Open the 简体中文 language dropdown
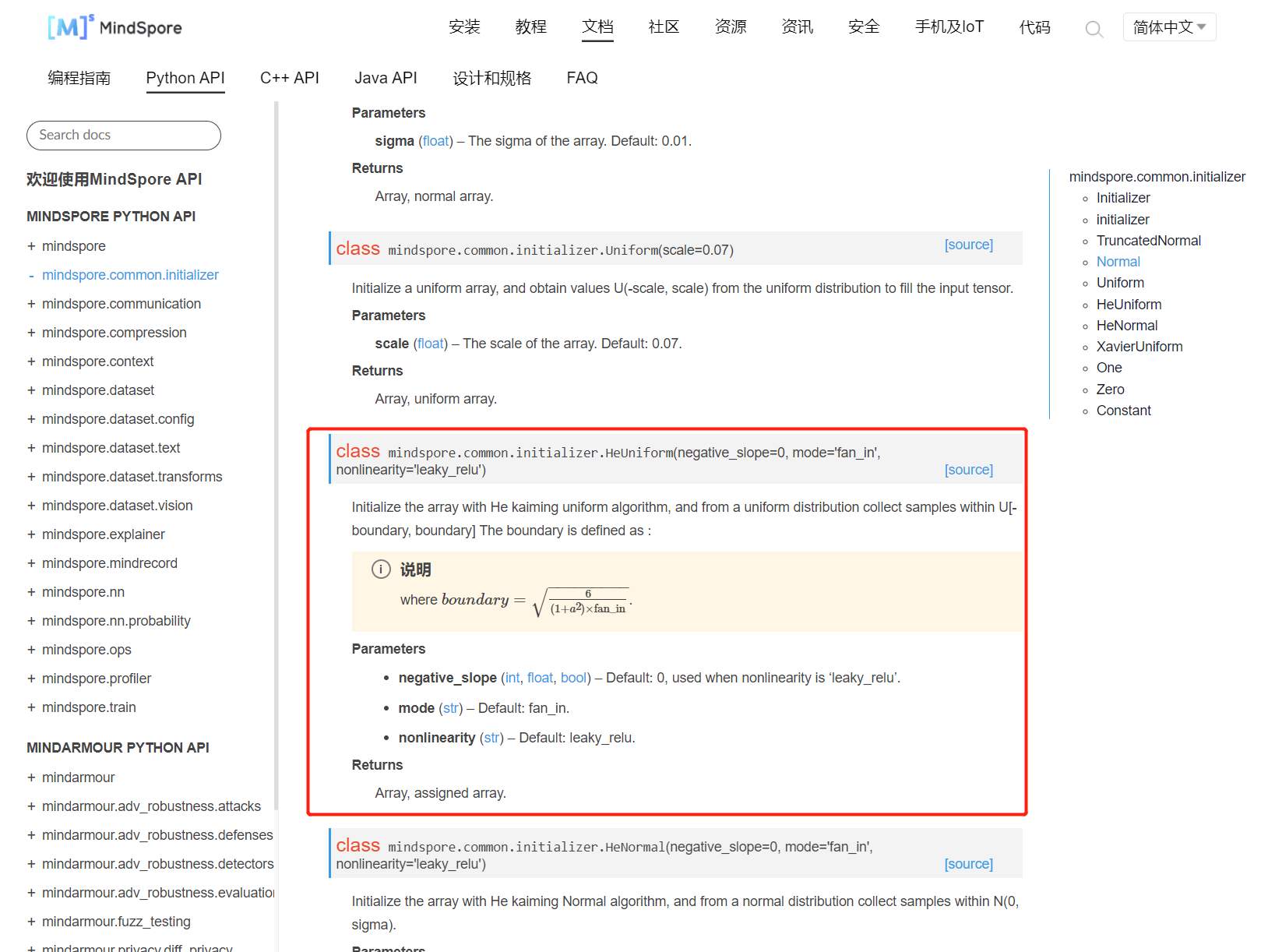Viewport: 1275px width, 952px height. (x=1169, y=27)
